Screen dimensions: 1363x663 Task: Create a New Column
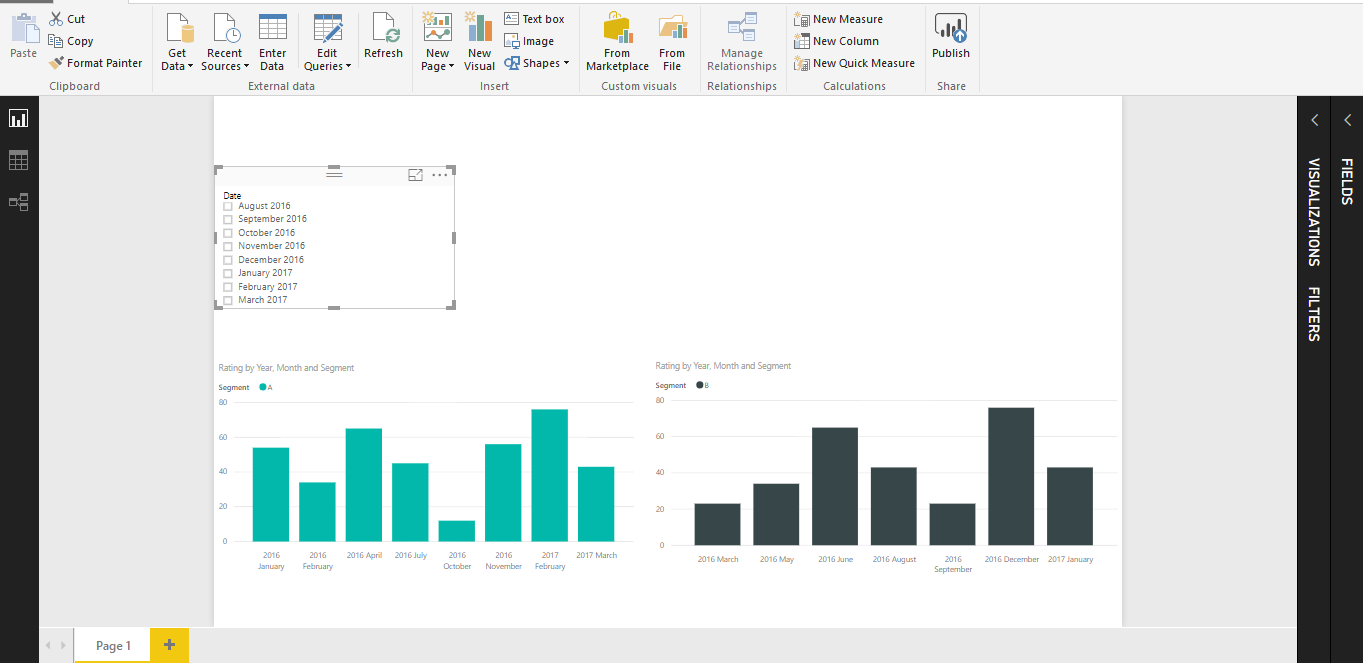(836, 41)
